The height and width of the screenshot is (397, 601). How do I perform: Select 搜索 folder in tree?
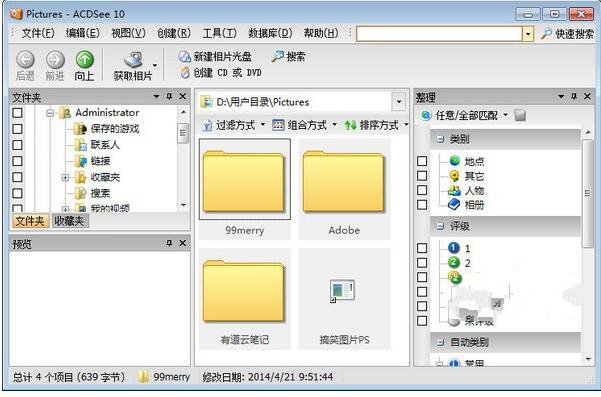[x=100, y=193]
